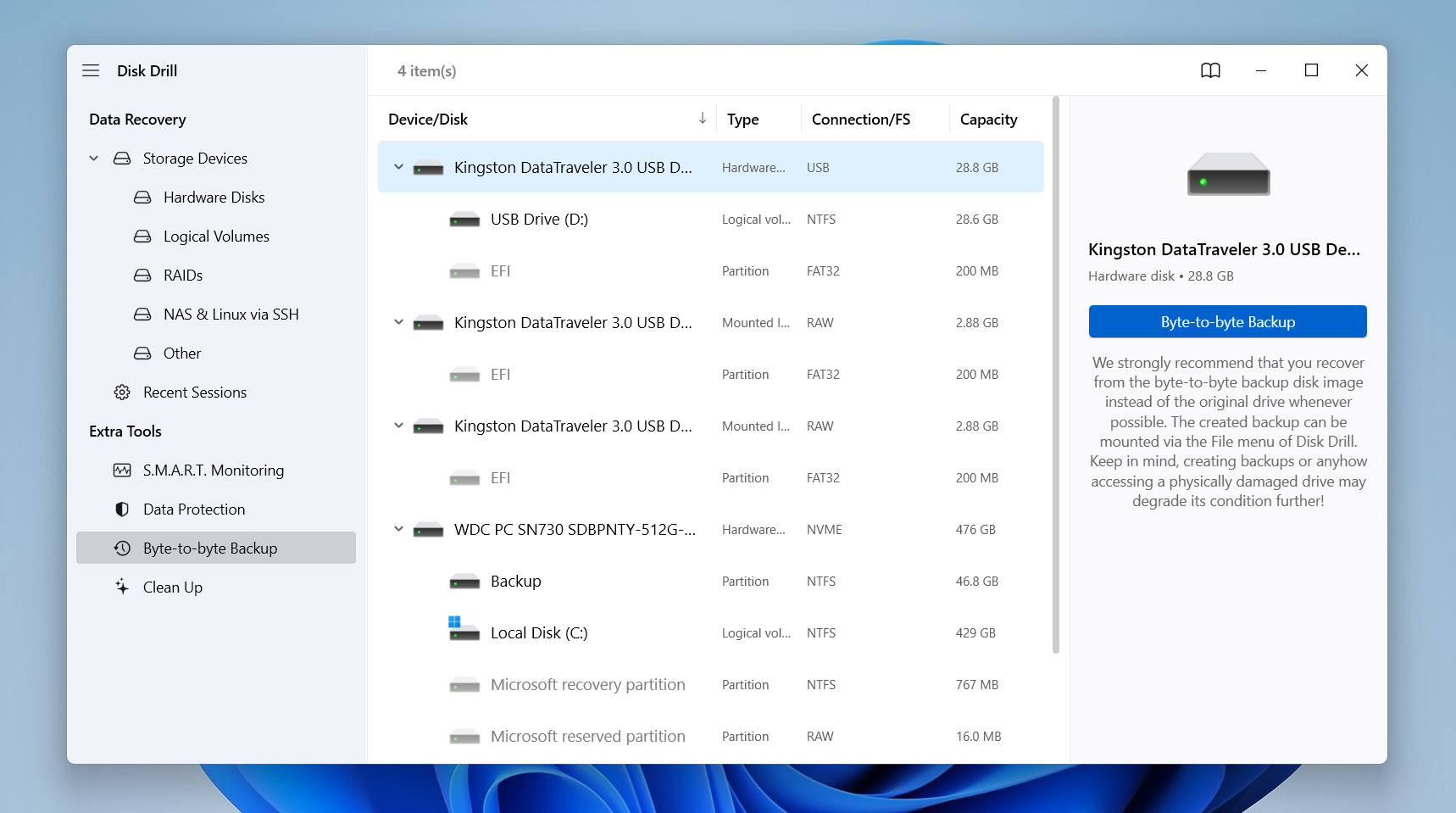The image size is (1456, 813).
Task: Open Hardware Disks section
Action: [214, 198]
